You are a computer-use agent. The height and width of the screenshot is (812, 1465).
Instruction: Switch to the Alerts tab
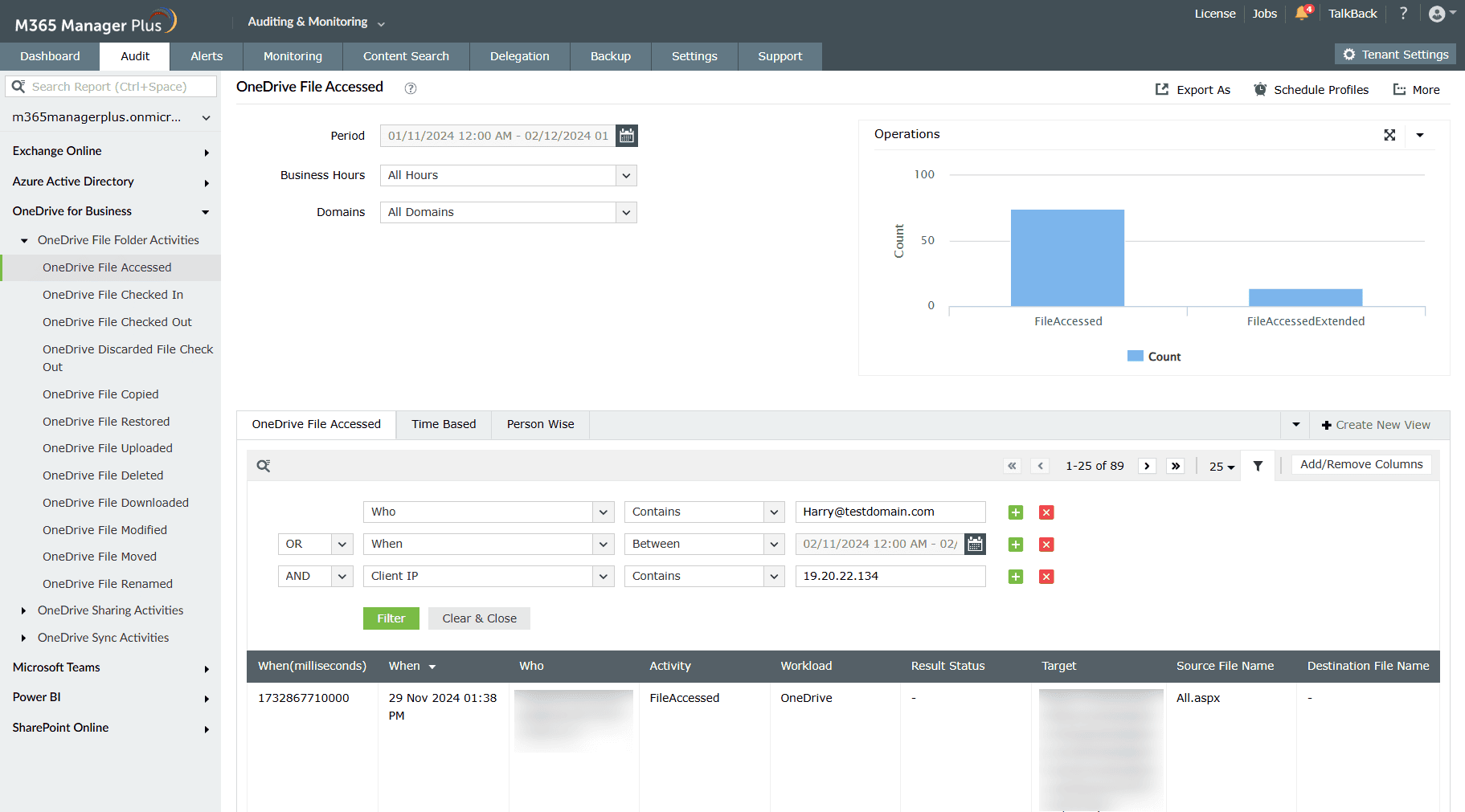pyautogui.click(x=207, y=56)
